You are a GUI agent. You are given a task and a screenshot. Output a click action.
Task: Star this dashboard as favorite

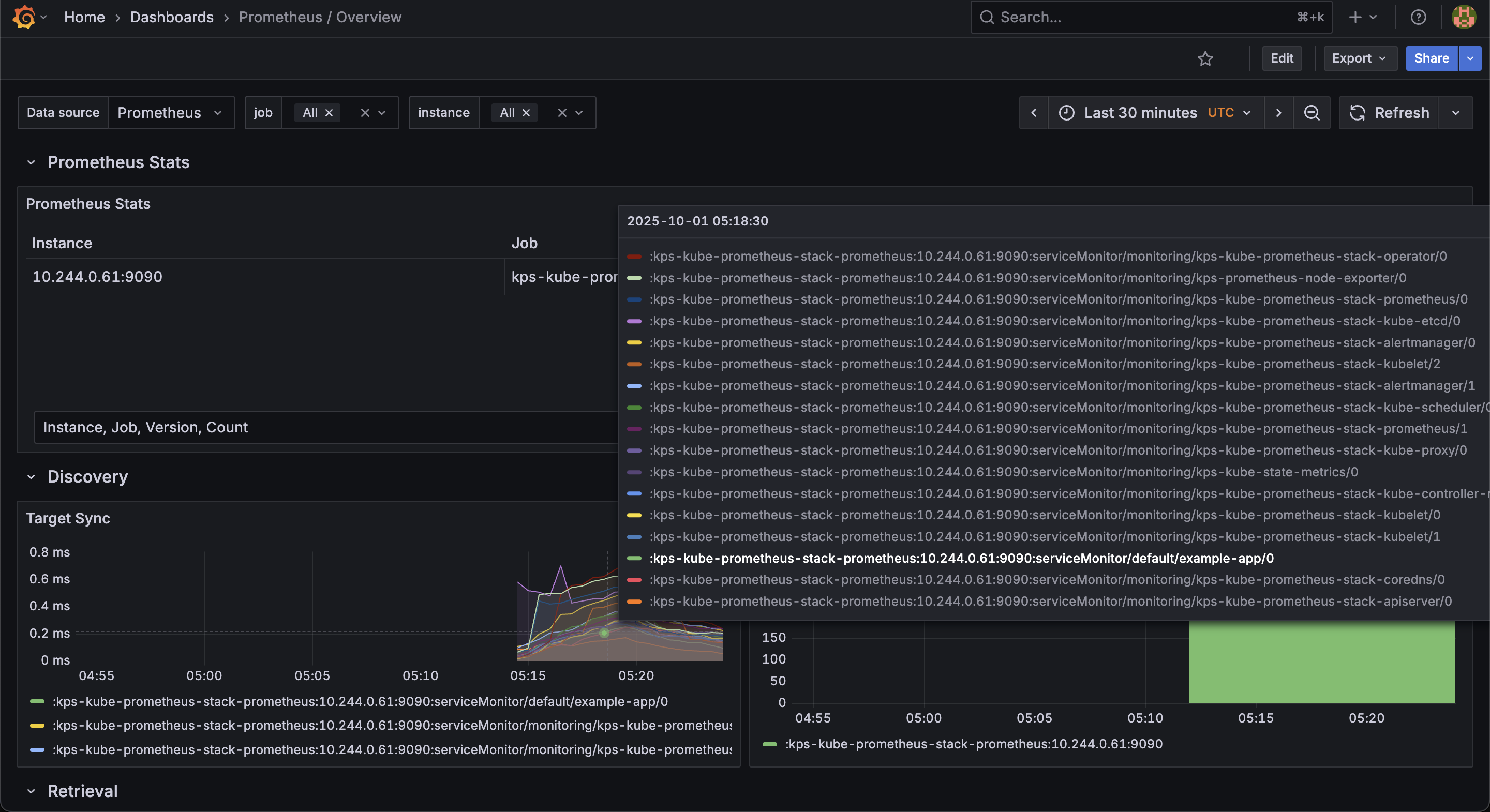click(x=1205, y=58)
